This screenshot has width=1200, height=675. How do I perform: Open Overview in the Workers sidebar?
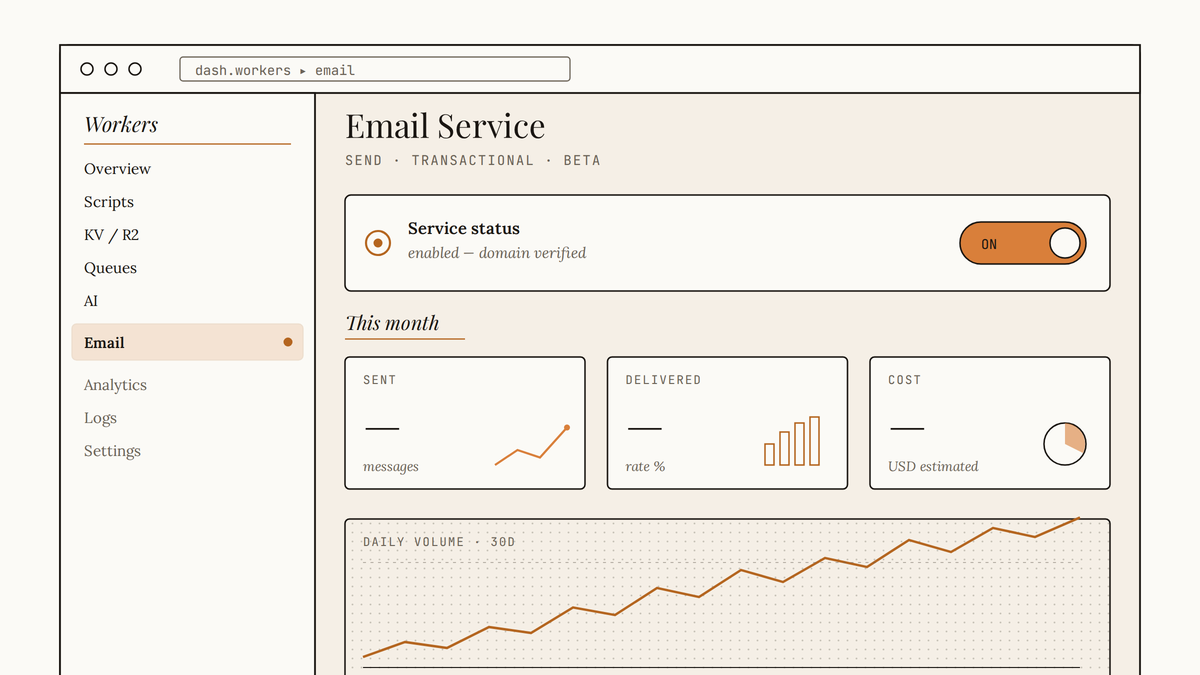(117, 169)
